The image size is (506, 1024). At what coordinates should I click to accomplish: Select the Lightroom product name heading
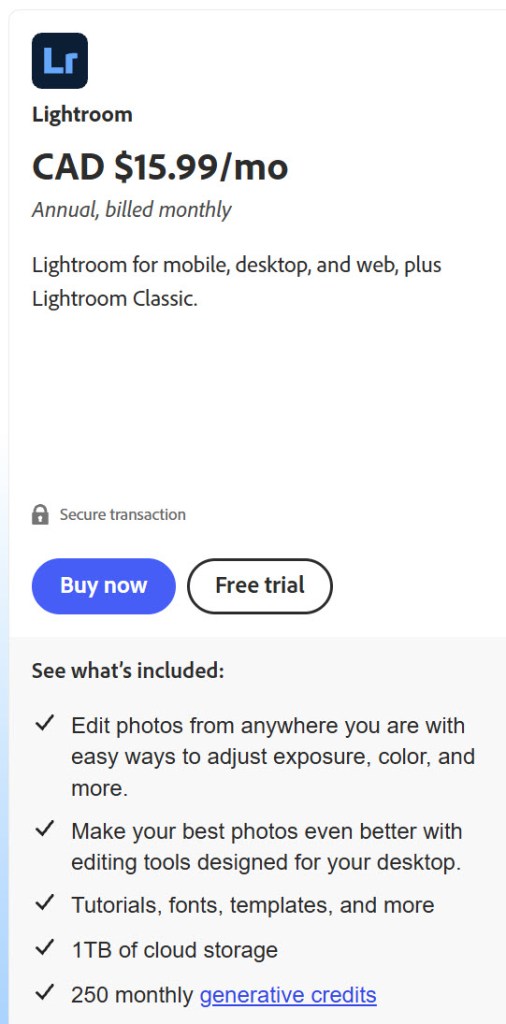click(x=82, y=115)
